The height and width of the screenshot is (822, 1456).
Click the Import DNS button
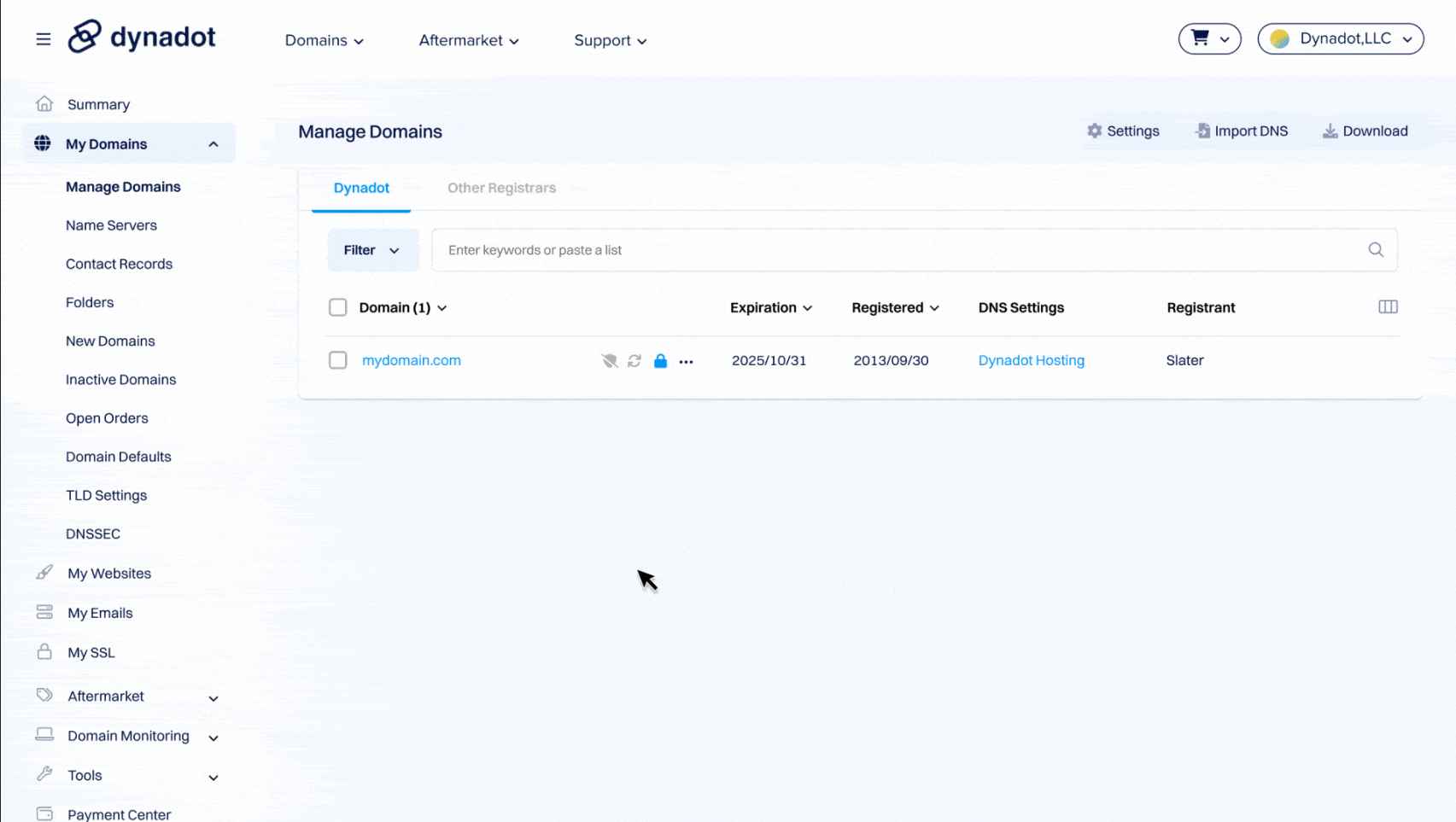pos(1241,131)
